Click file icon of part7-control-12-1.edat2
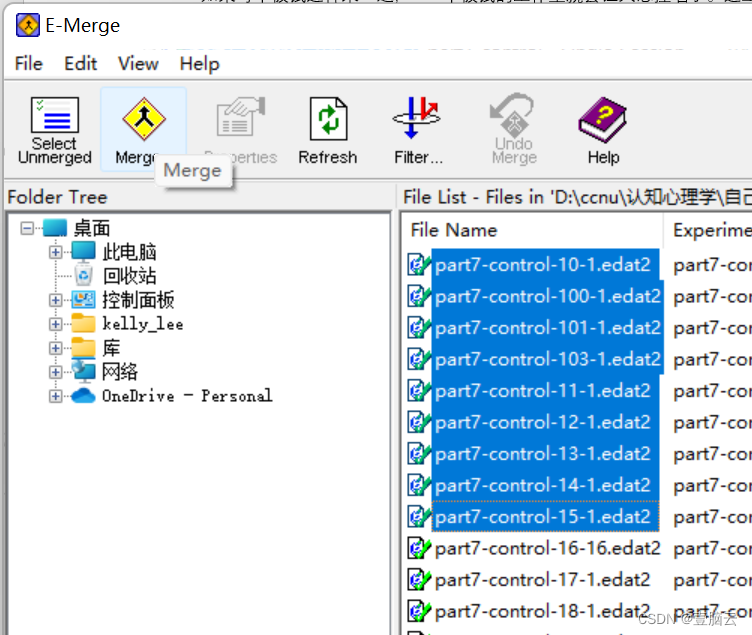This screenshot has width=752, height=635. click(419, 422)
